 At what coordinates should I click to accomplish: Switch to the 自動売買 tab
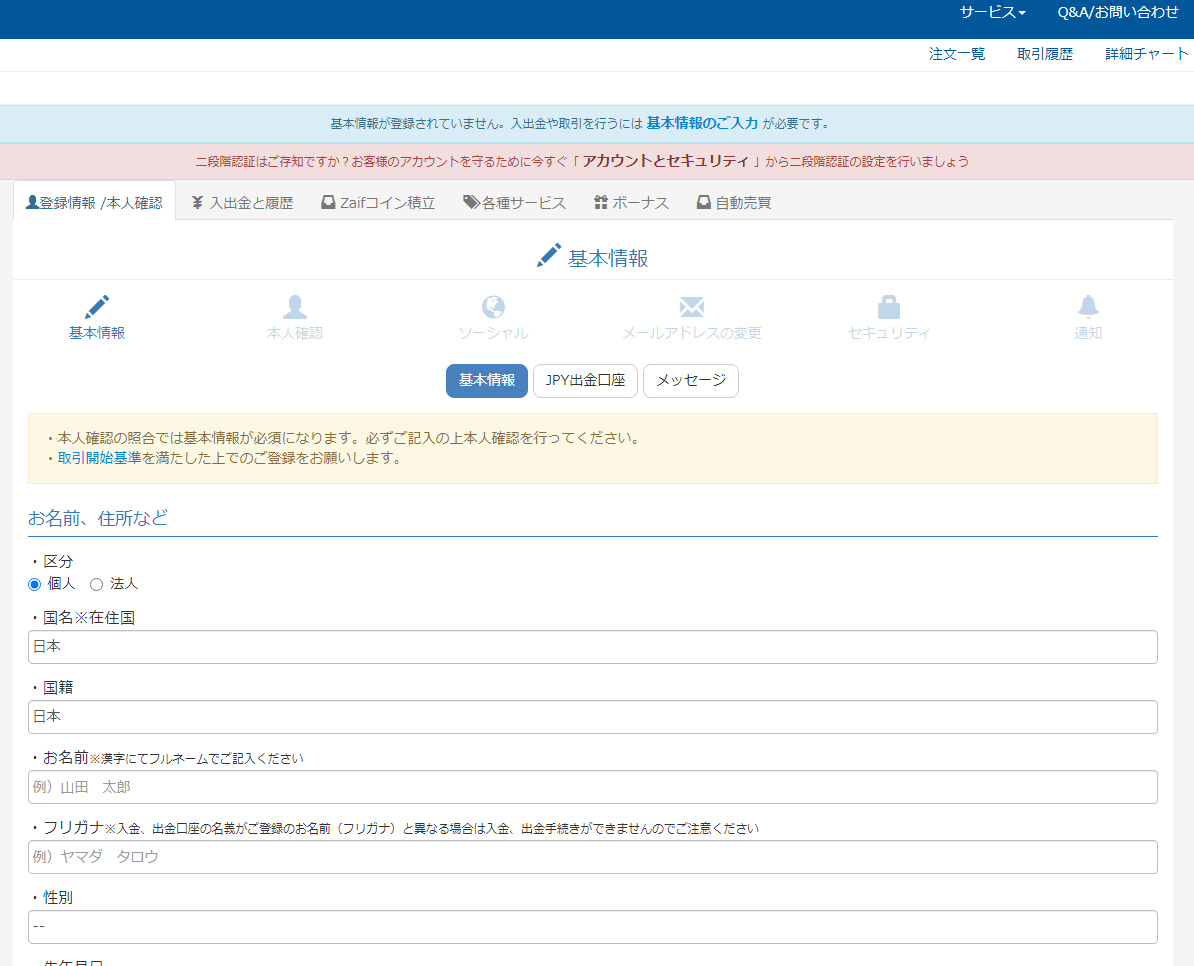tap(734, 201)
